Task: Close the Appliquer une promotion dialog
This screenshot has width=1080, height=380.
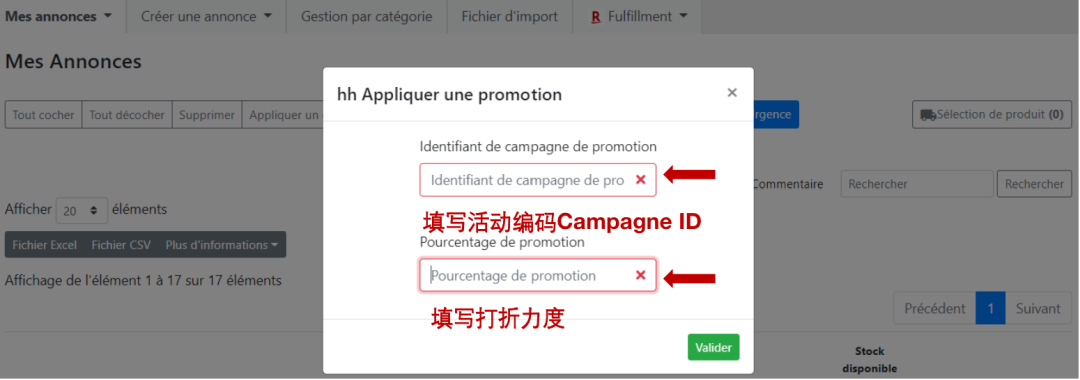Action: [x=732, y=93]
